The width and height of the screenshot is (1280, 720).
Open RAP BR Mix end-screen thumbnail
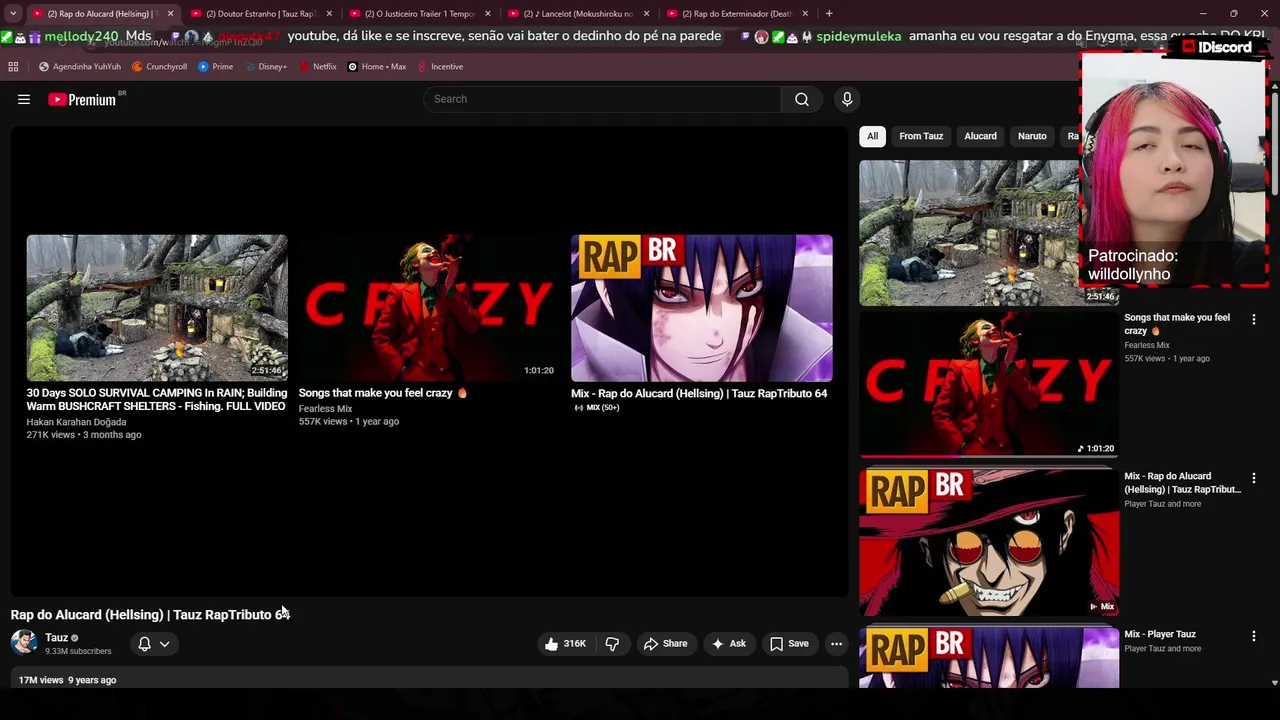701,308
